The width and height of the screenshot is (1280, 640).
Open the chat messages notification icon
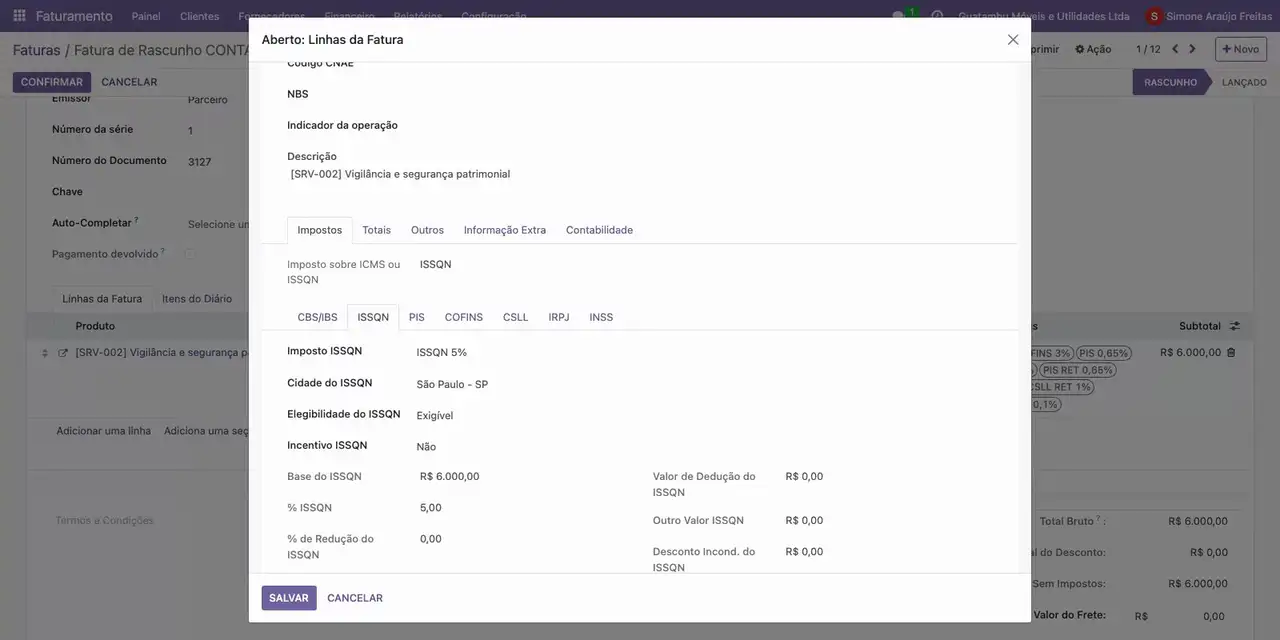pos(899,16)
